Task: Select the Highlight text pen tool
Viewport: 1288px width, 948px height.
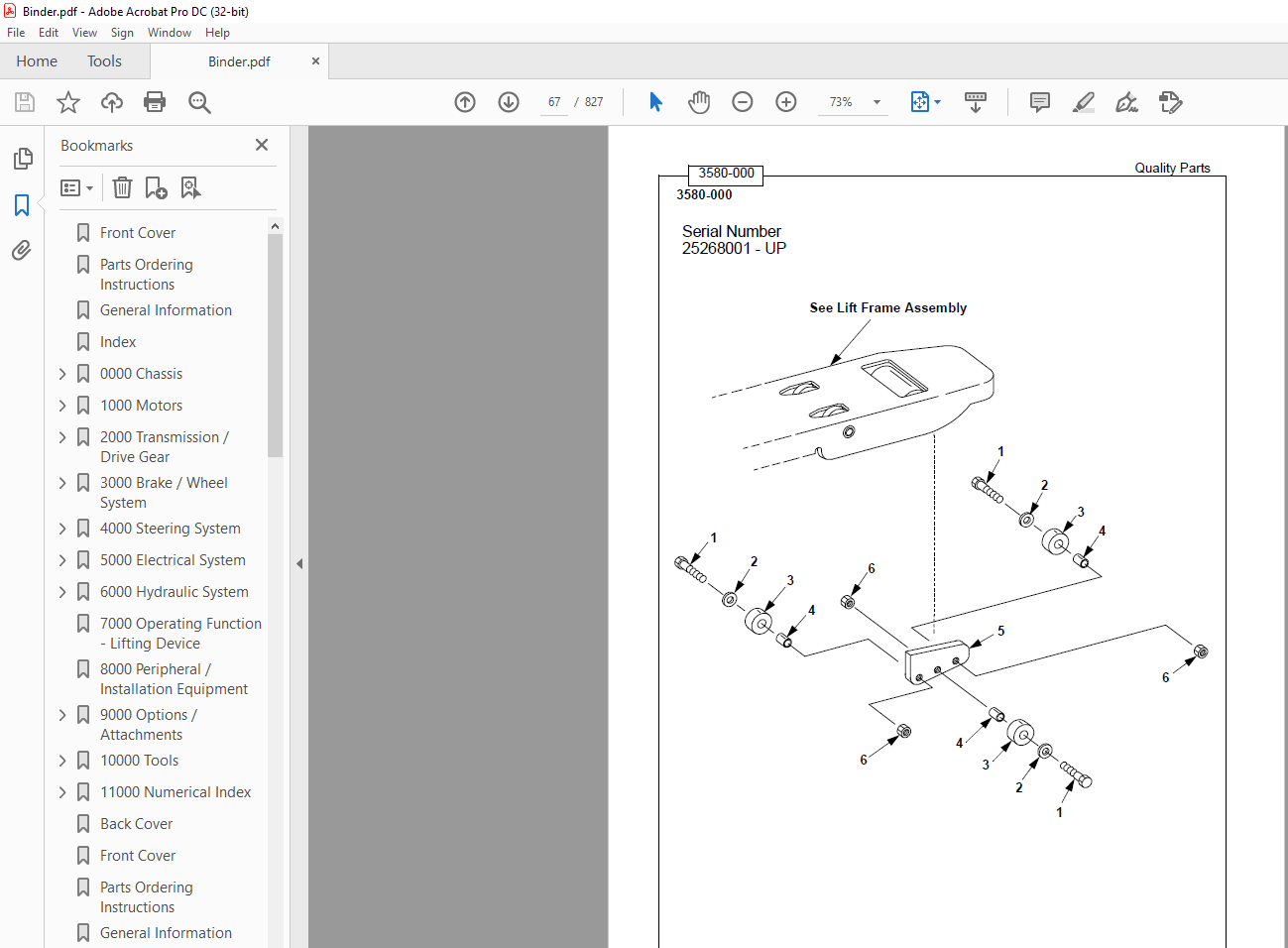Action: 1084,102
